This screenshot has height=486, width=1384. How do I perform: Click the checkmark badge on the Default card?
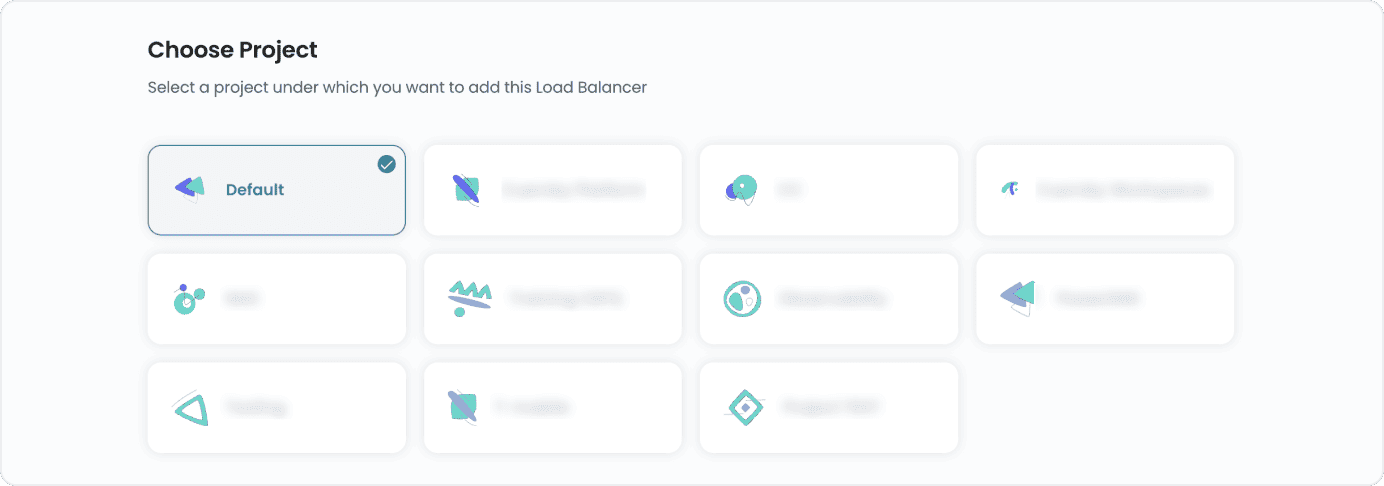point(387,164)
